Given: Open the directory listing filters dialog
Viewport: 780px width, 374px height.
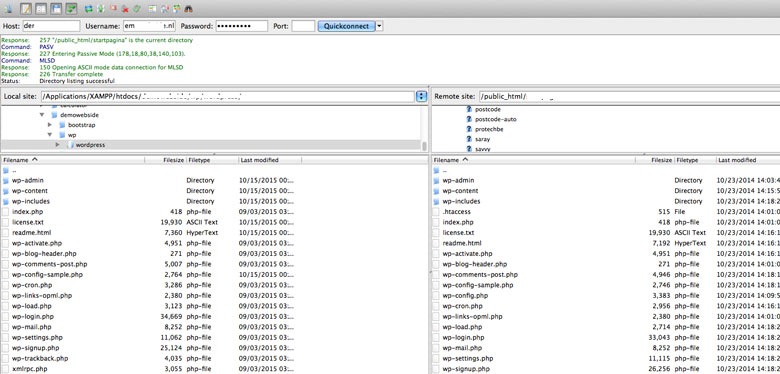Looking at the screenshot, I should [152, 8].
